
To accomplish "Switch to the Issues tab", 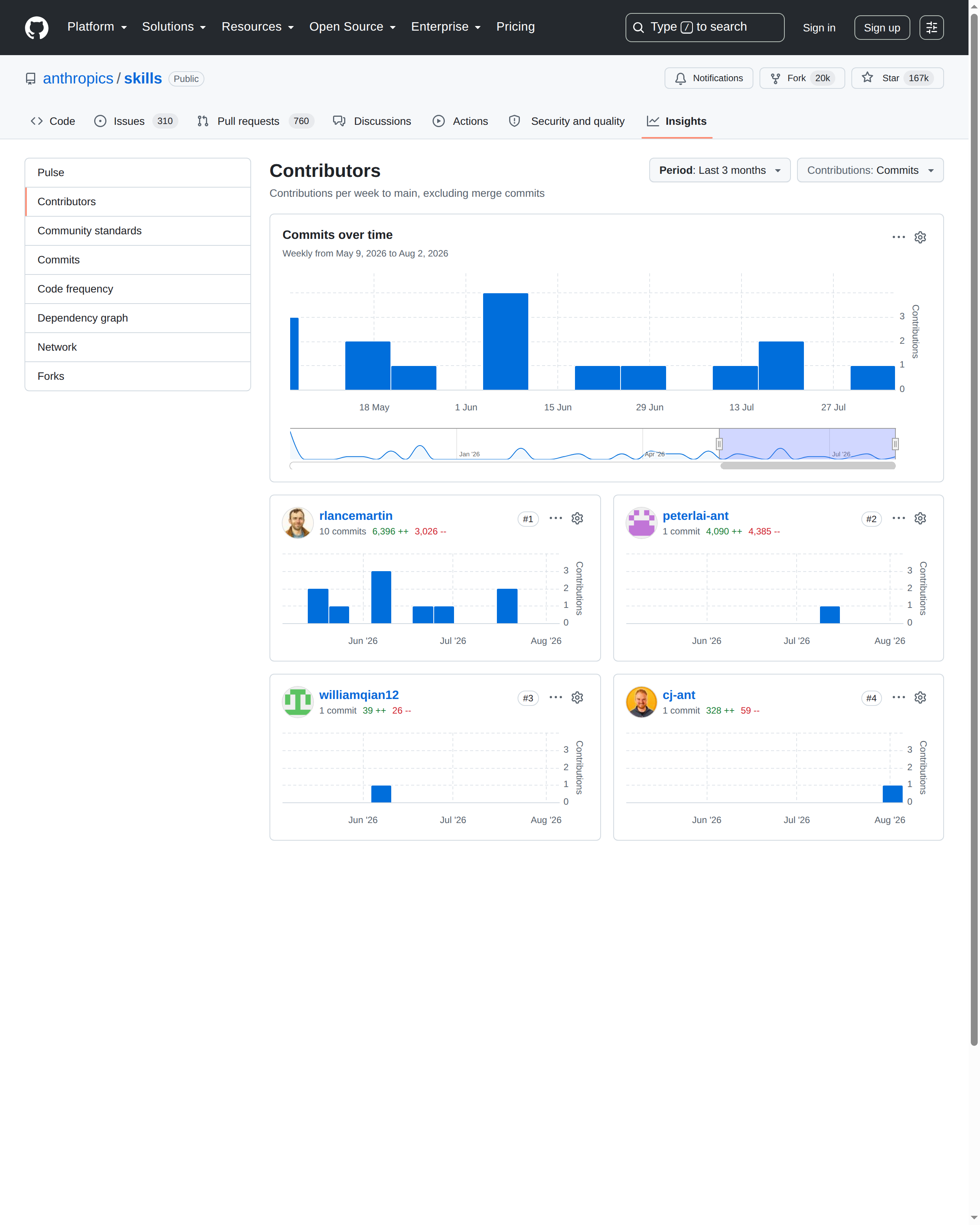I will [x=136, y=121].
